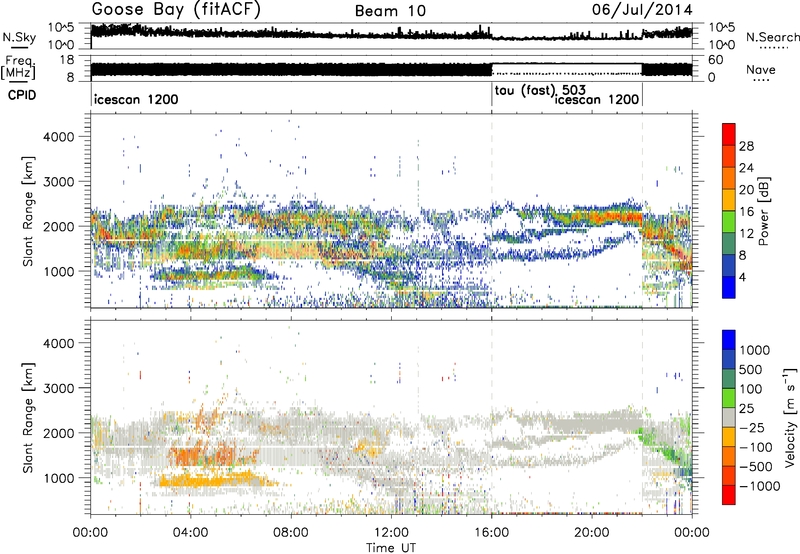Select the '-25' tick on Velocity colorbar

click(x=752, y=427)
